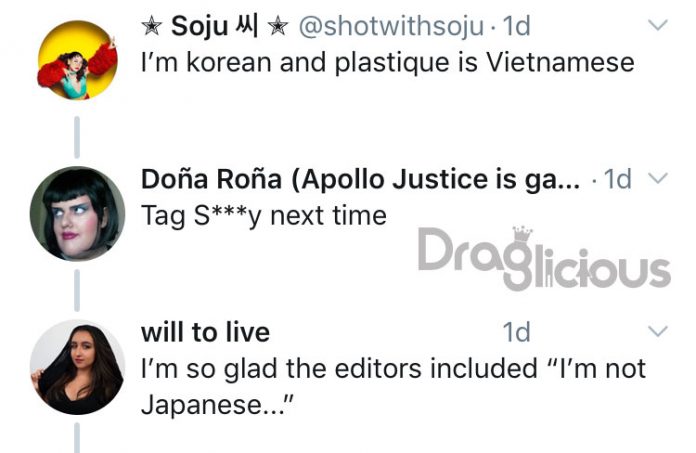
Task: Expand options chevron on Doña Roña's tweet
Action: click(657, 178)
